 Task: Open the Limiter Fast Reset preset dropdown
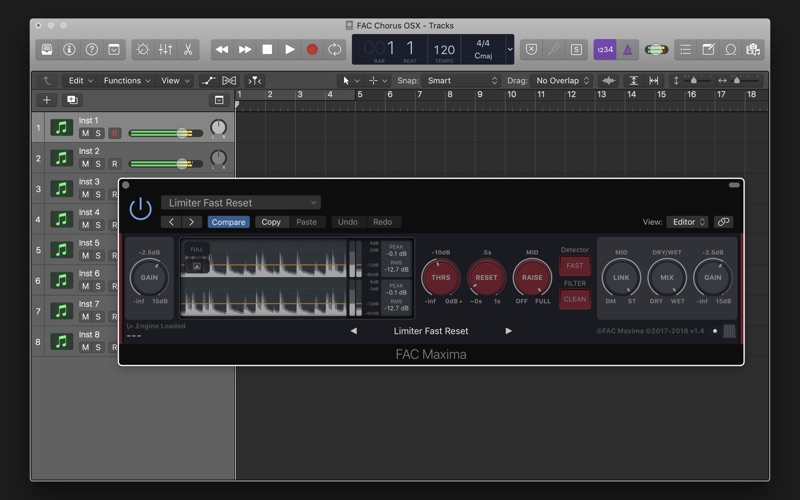(x=241, y=203)
